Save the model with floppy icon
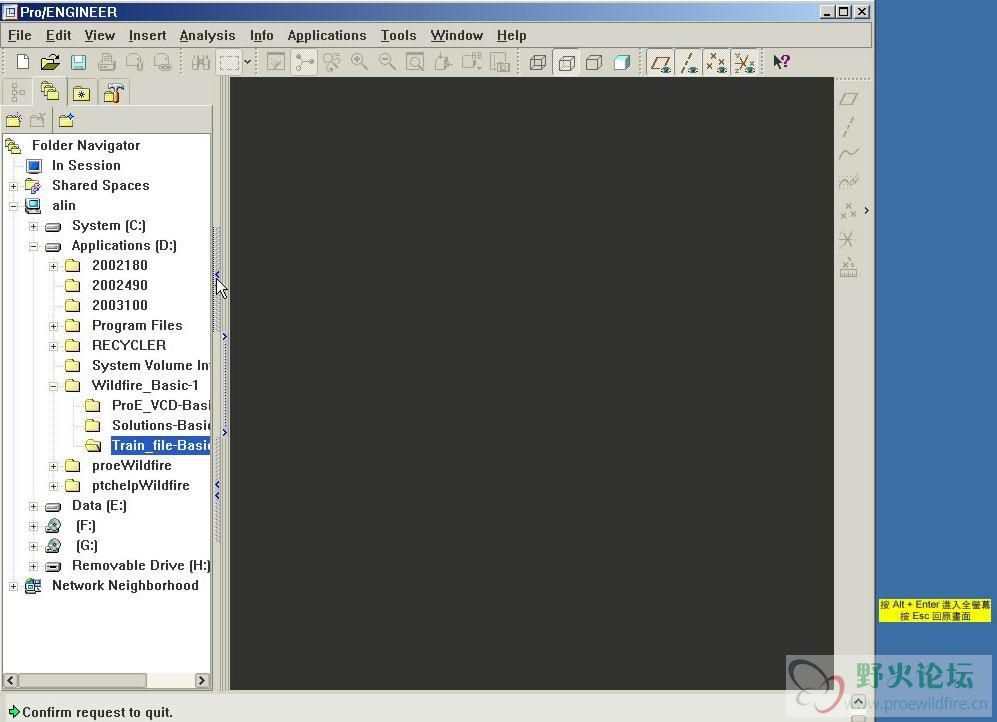Viewport: 997px width, 722px height. (x=78, y=62)
